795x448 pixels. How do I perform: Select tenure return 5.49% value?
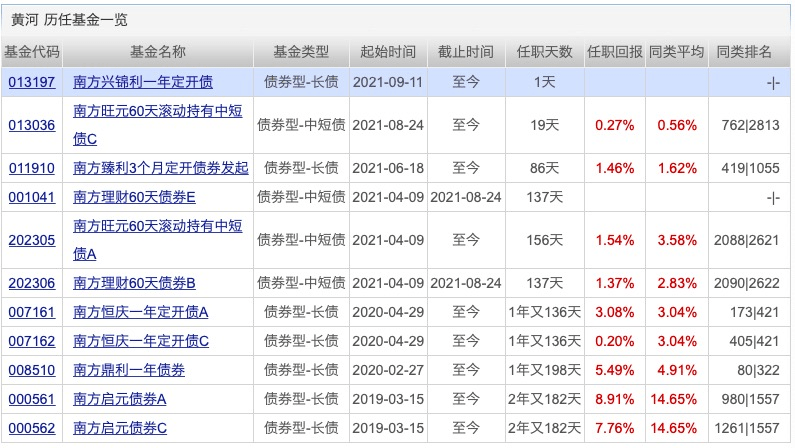[615, 370]
